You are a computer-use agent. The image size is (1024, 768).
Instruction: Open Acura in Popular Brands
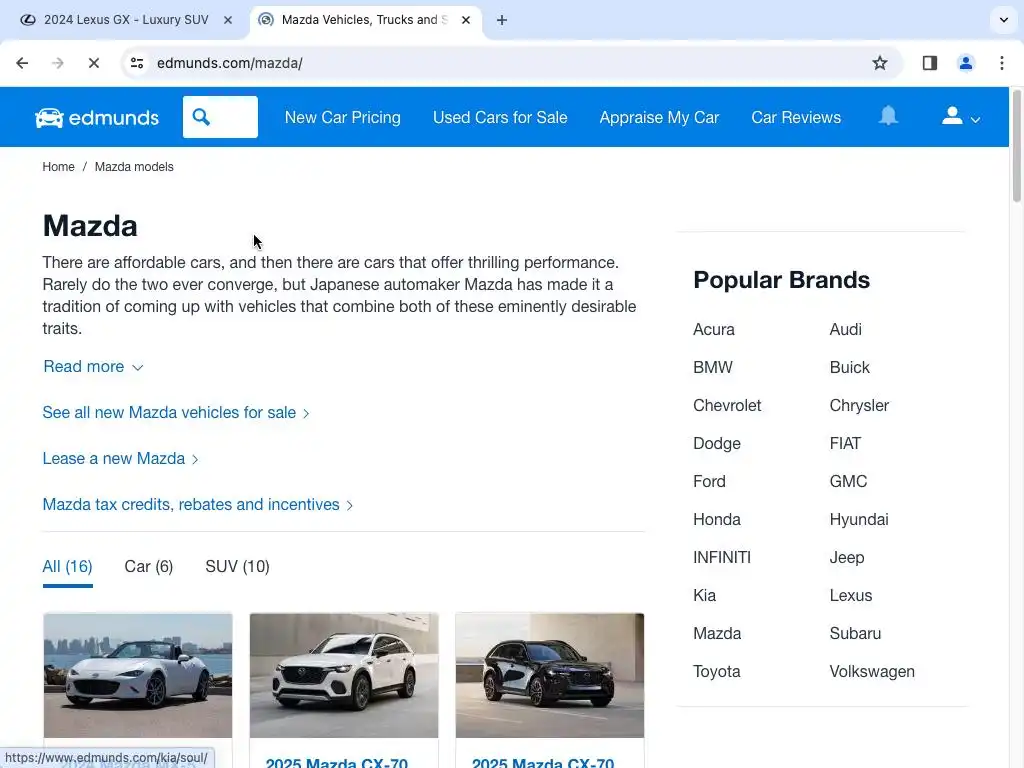point(714,329)
